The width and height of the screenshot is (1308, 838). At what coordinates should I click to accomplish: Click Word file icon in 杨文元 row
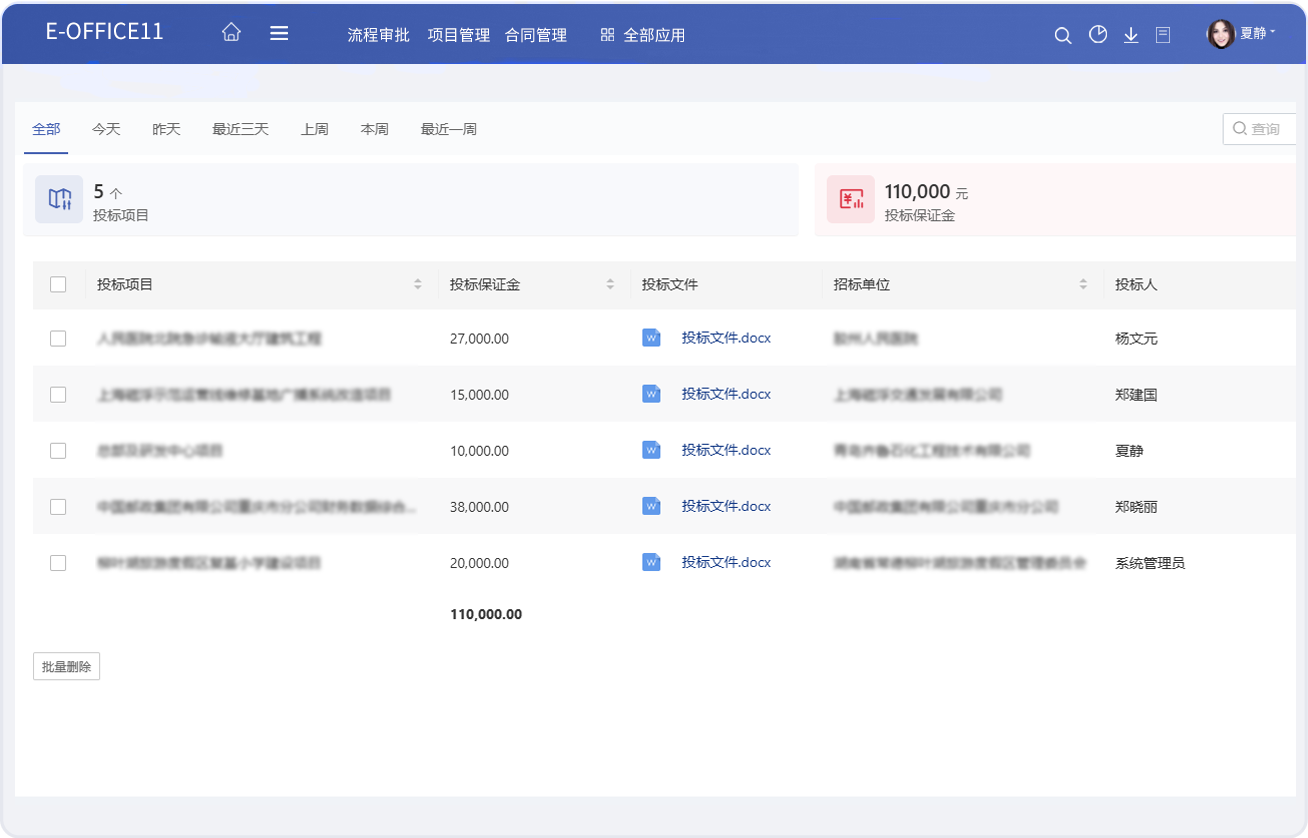pyautogui.click(x=651, y=338)
